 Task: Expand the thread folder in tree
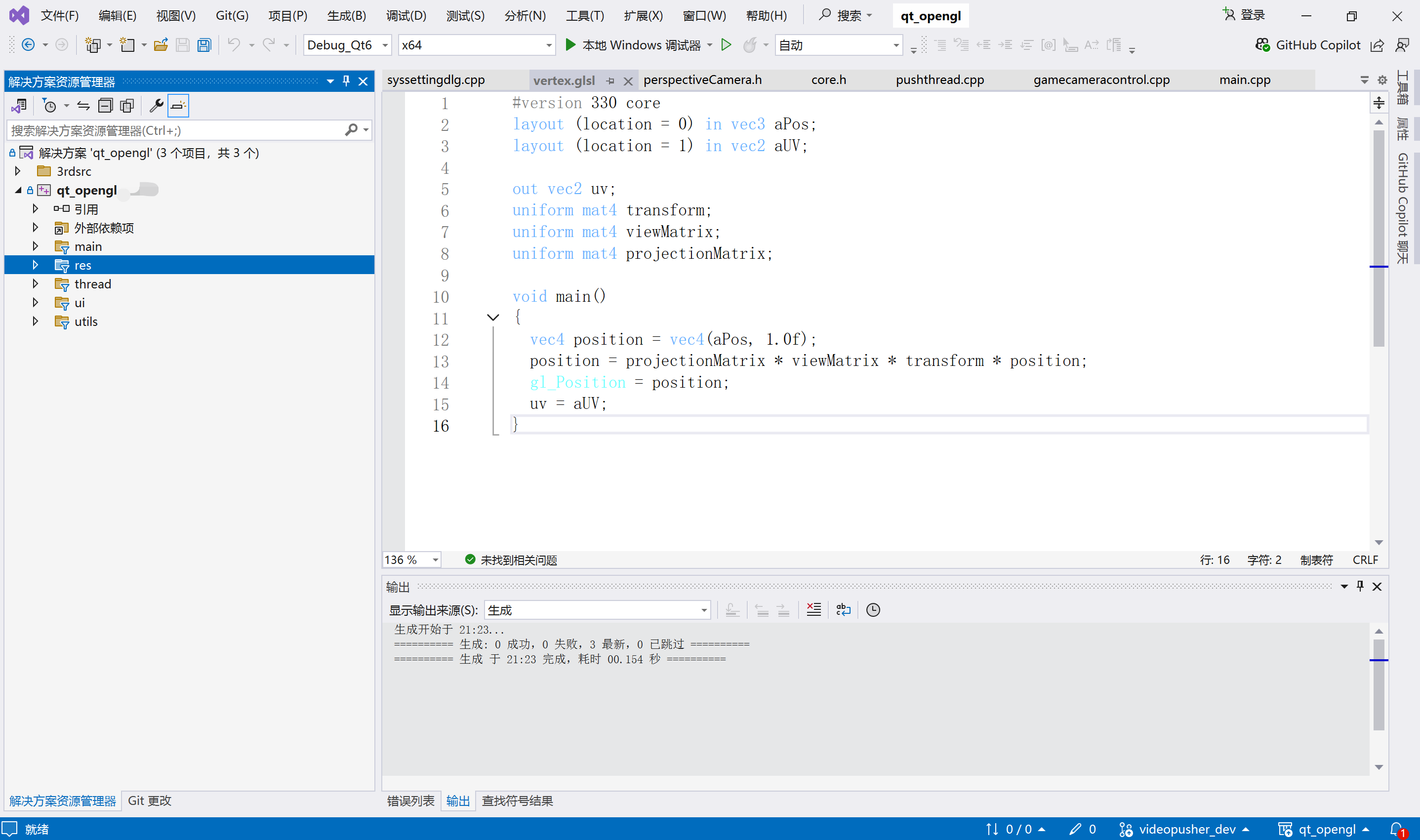pos(35,283)
